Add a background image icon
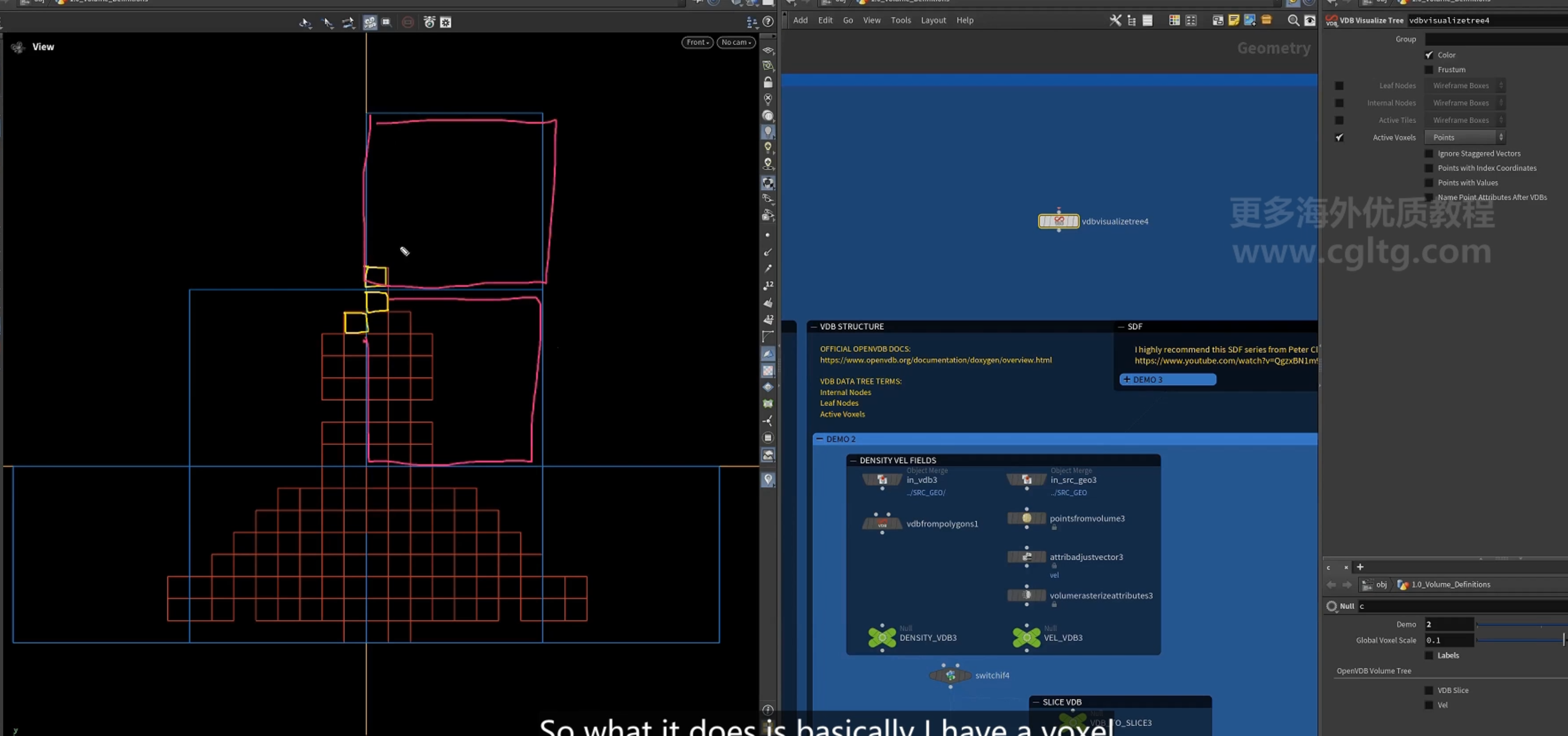The width and height of the screenshot is (1568, 736). (1250, 20)
